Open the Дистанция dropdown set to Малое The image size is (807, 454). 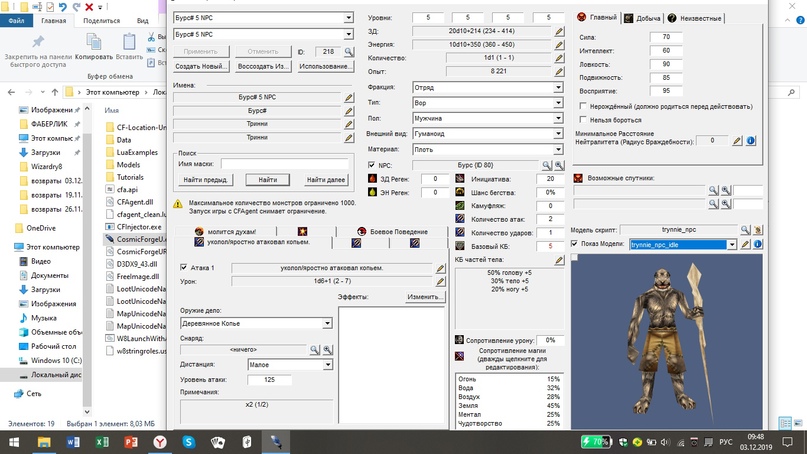327,365
